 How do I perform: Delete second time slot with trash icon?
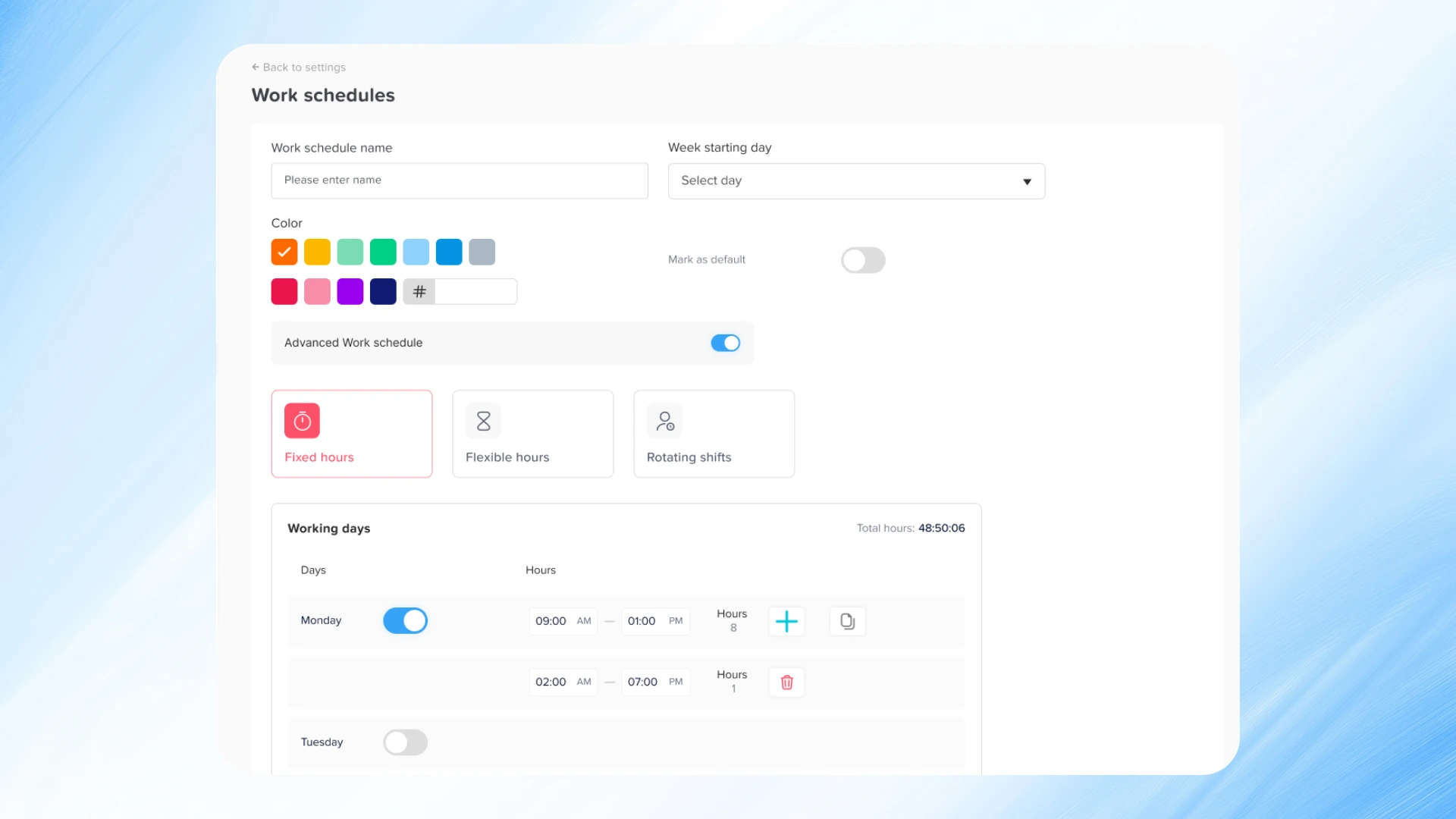tap(786, 682)
